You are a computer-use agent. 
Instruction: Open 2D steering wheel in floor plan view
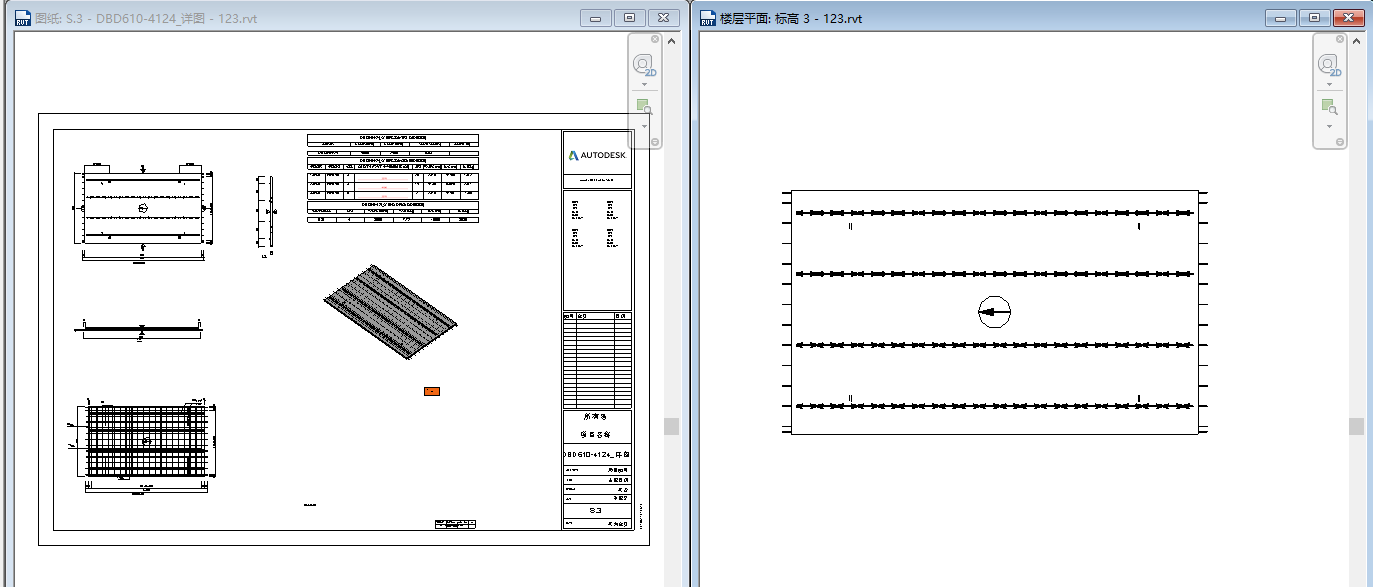pos(1328,65)
